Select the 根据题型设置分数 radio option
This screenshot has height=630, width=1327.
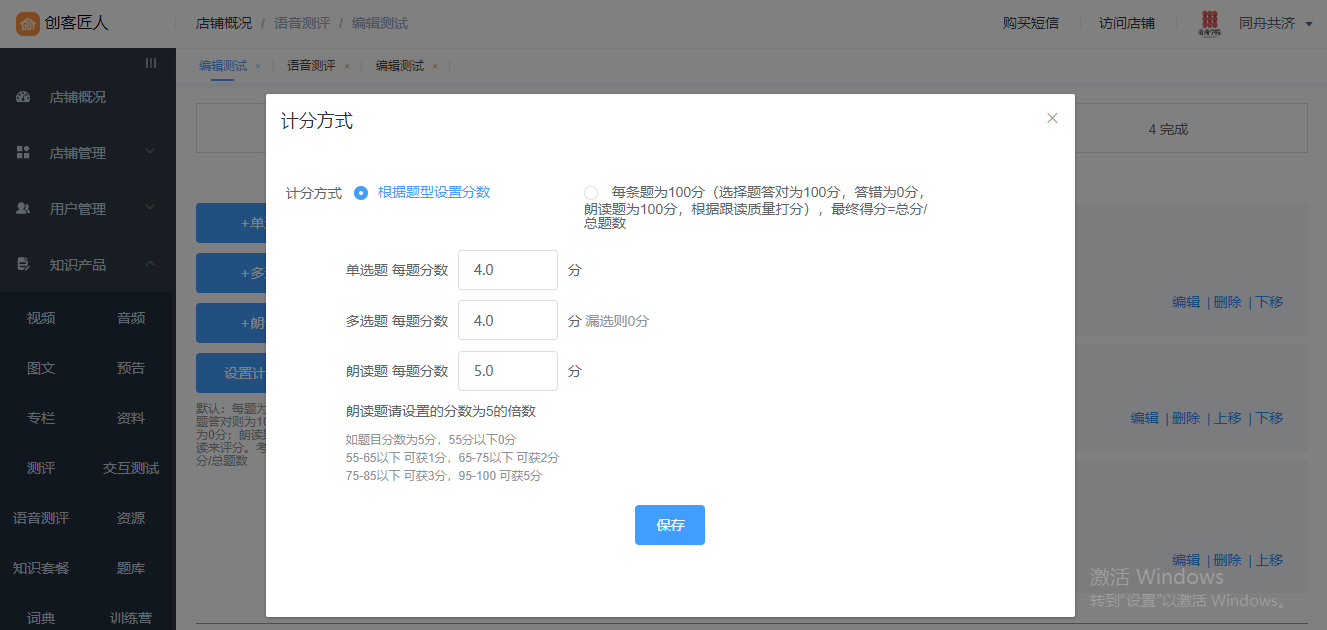[x=361, y=193]
